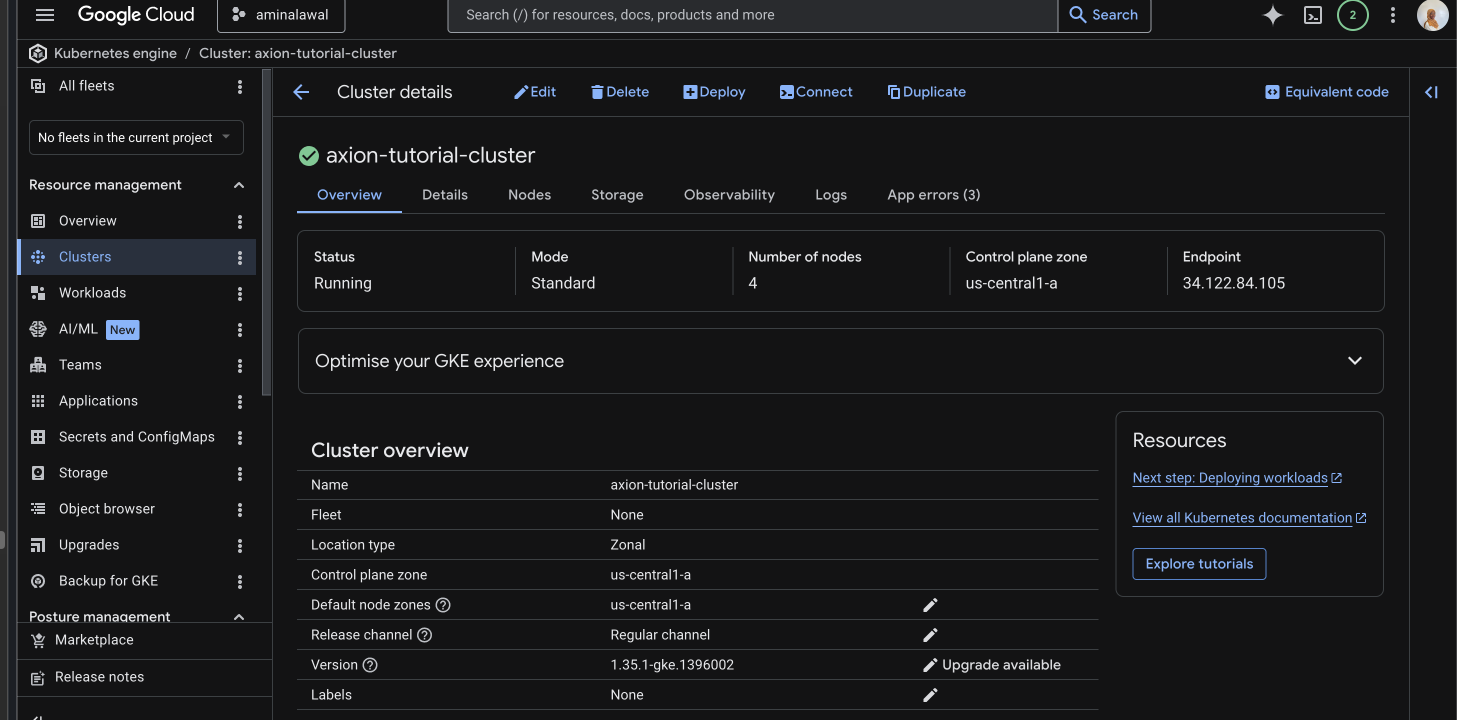
Task: Click version text 1.35.1-gke.1396002
Action: (672, 665)
